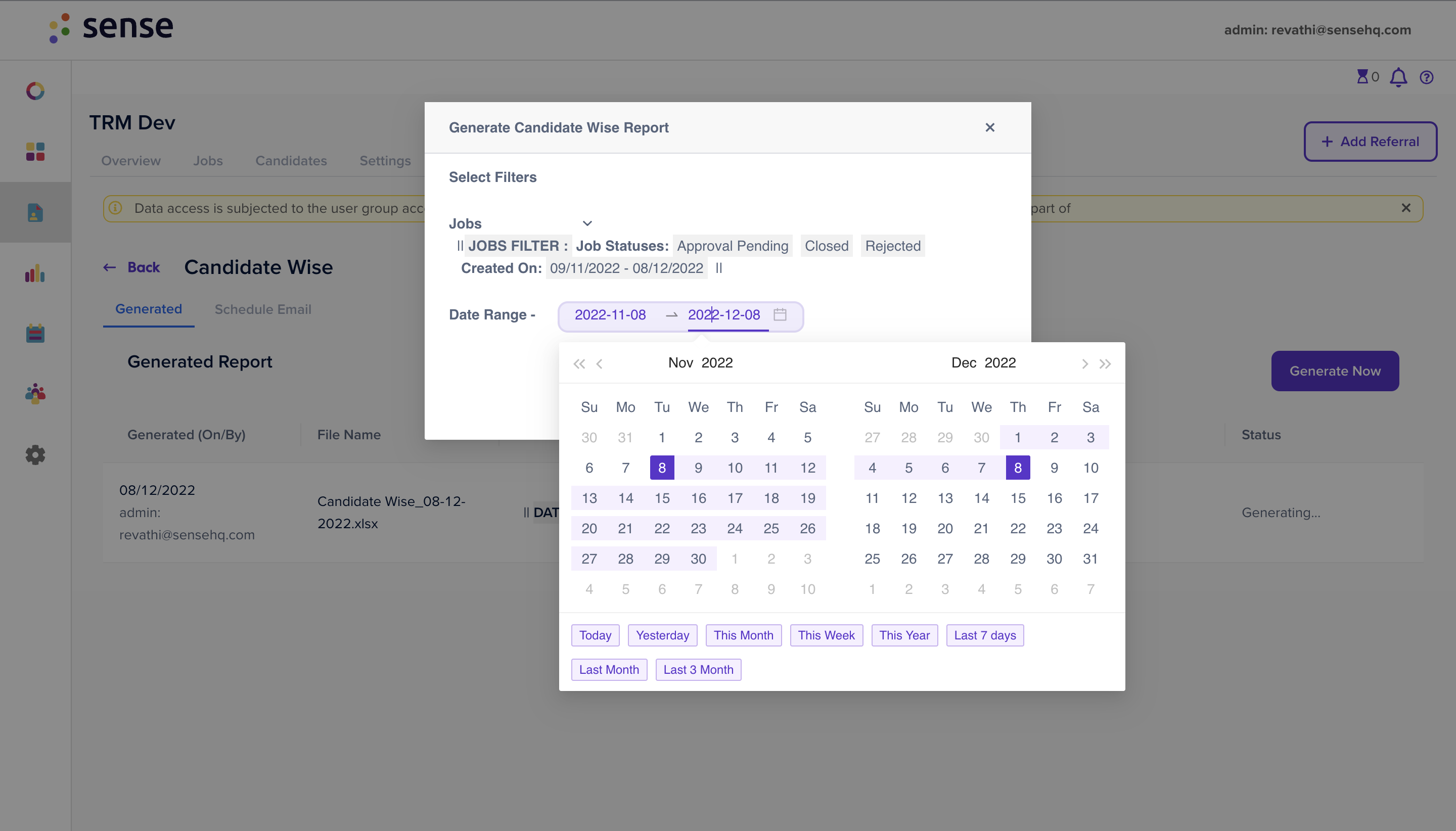Switch to the Schedule Email tab
1456x831 pixels.
[x=262, y=309]
